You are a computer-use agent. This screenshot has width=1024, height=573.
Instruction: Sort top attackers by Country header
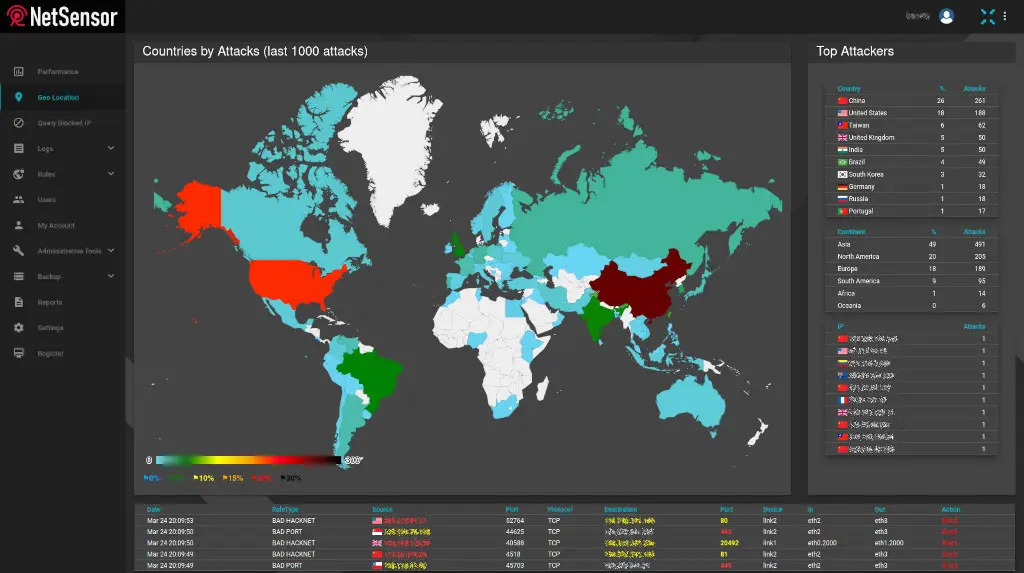click(x=849, y=89)
